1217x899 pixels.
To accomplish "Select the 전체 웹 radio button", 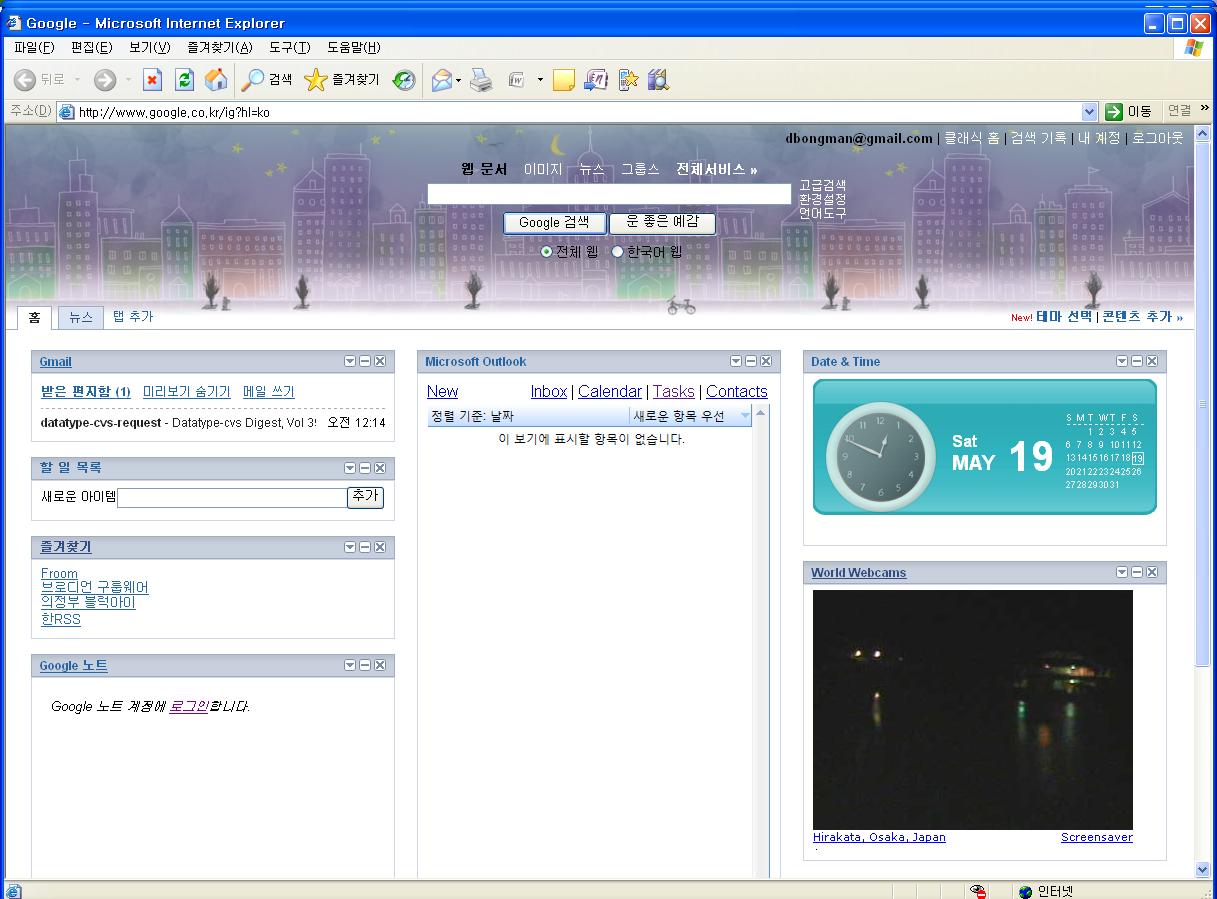I will 546,252.
